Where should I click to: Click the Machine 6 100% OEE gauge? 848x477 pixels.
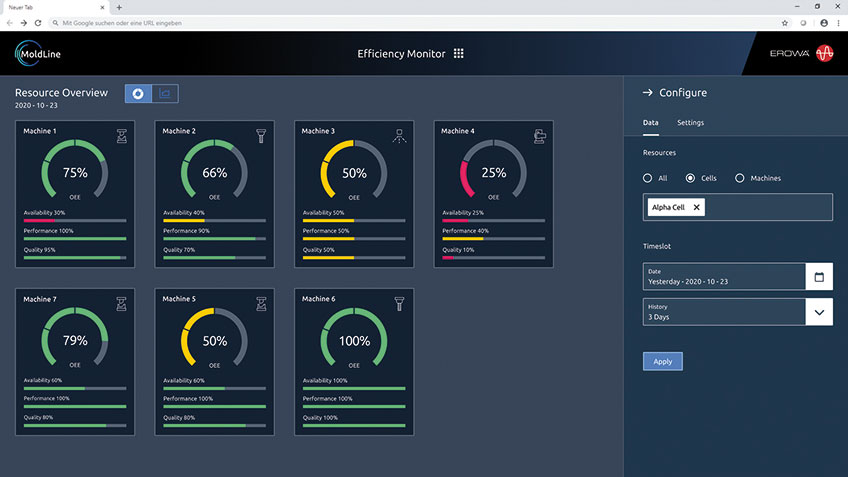354,340
